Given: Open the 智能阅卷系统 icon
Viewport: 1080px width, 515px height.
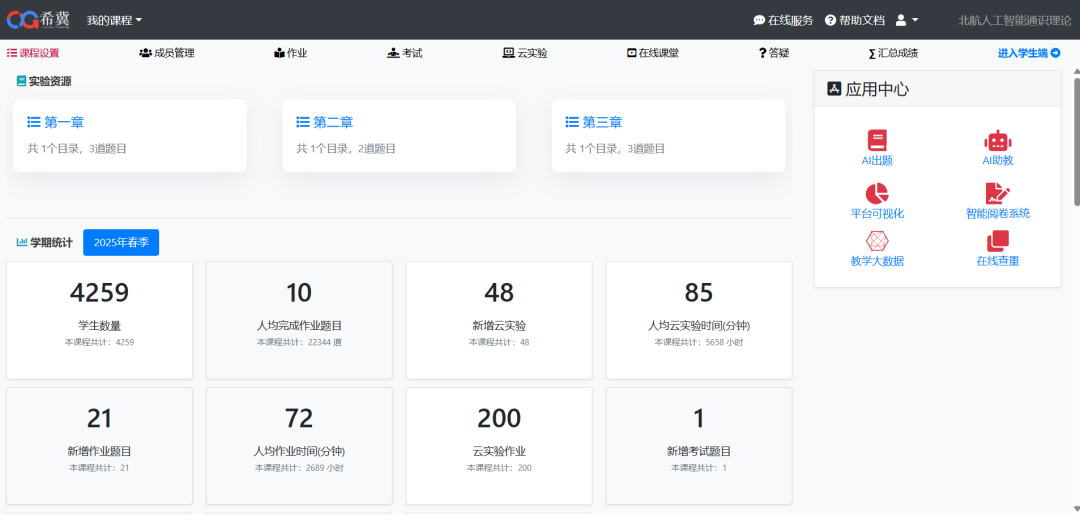Looking at the screenshot, I should tap(997, 193).
